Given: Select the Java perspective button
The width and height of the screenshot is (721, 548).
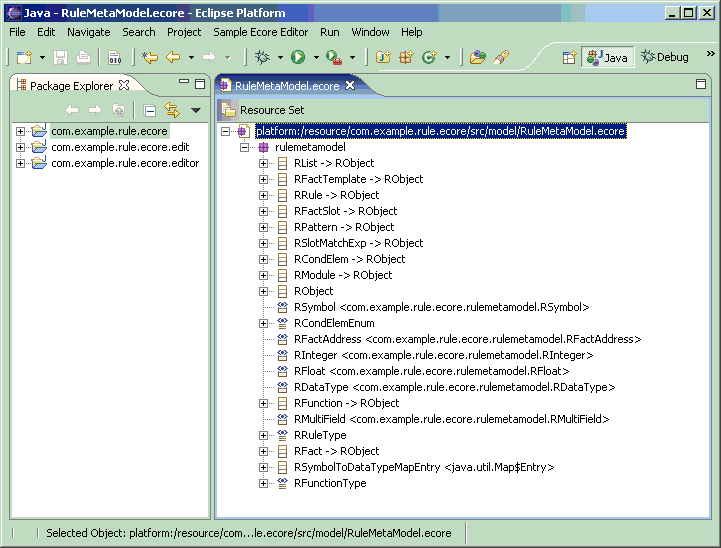Looking at the screenshot, I should tap(607, 58).
